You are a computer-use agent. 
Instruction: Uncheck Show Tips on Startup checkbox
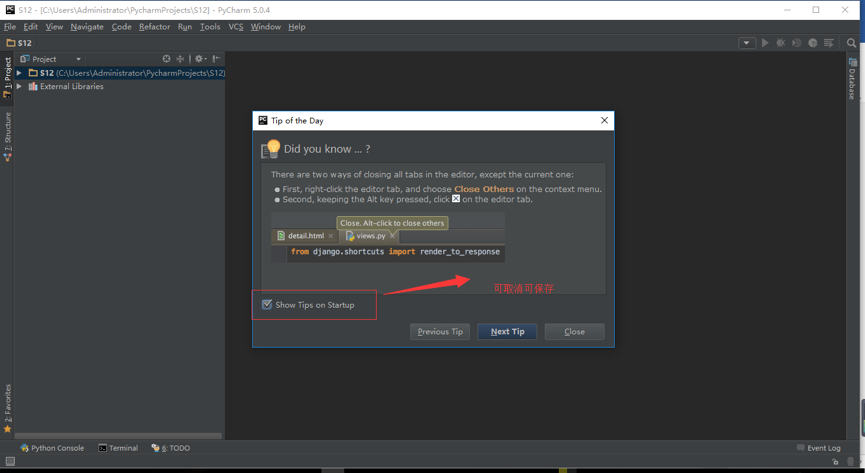[267, 305]
